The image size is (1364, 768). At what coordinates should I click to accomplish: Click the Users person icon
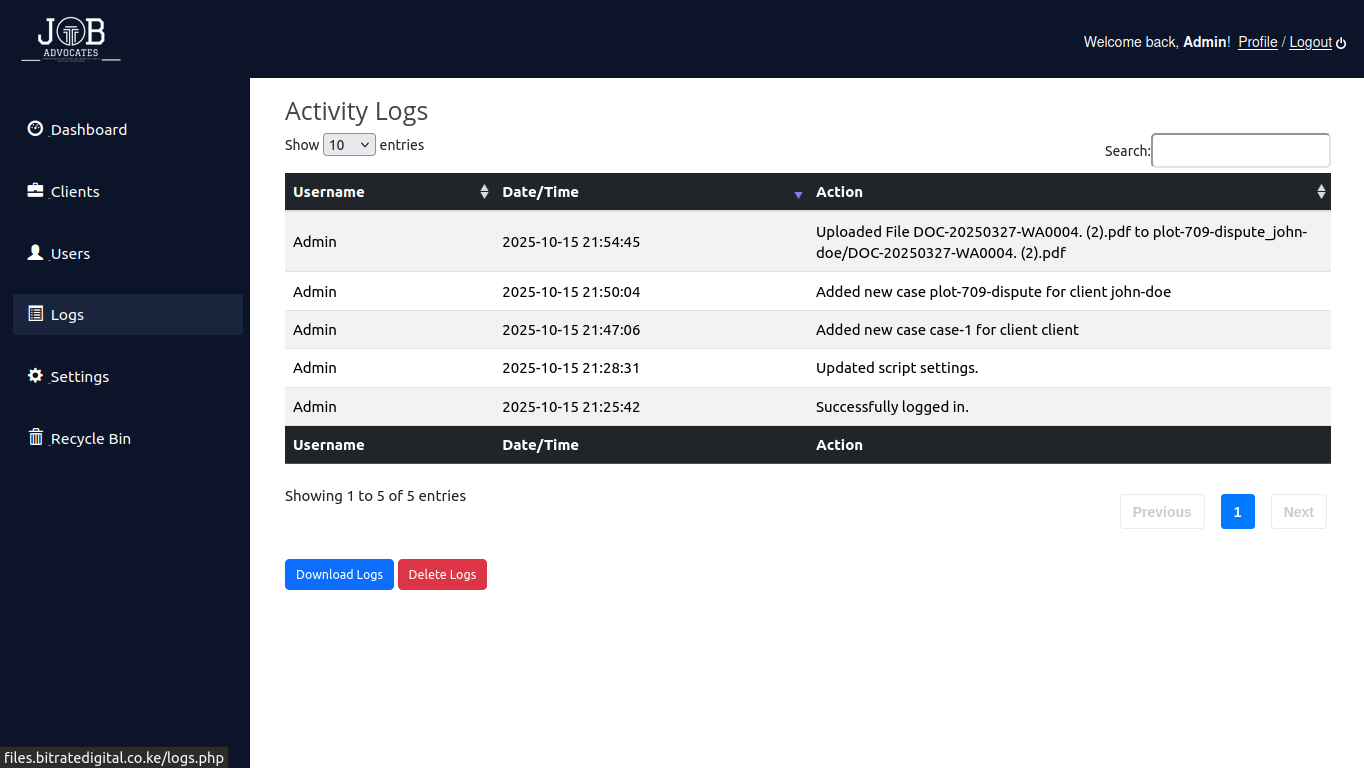coord(35,252)
